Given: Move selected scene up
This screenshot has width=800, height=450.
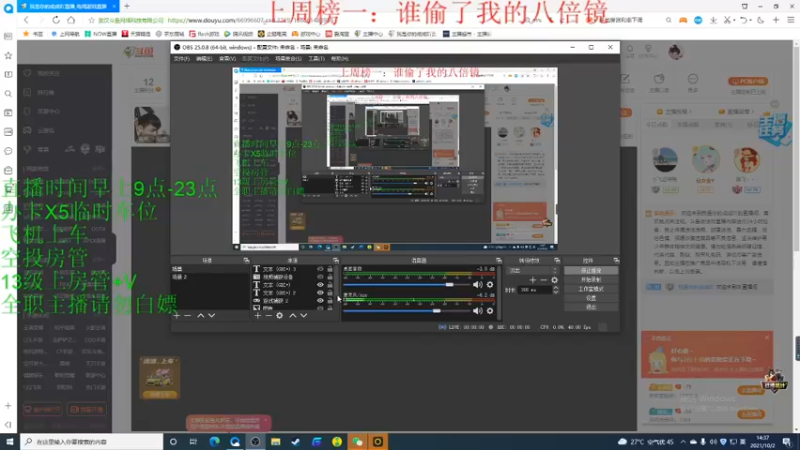Looking at the screenshot, I should coord(201,316).
